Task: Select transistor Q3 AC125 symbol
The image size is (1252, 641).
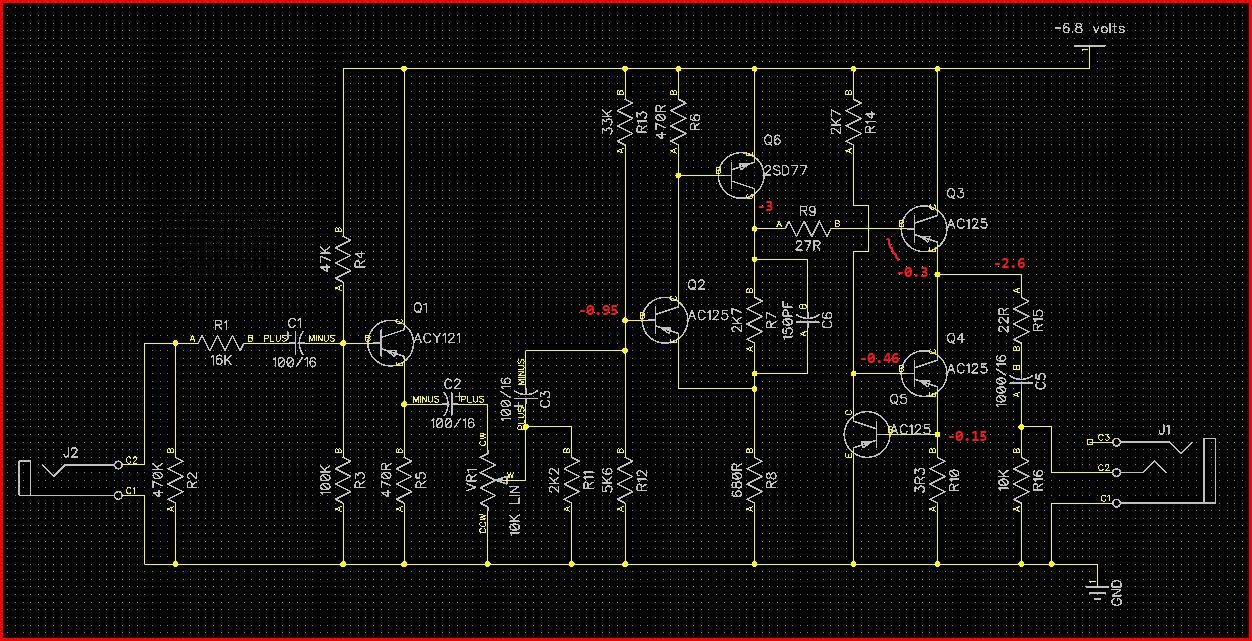Action: coord(922,230)
